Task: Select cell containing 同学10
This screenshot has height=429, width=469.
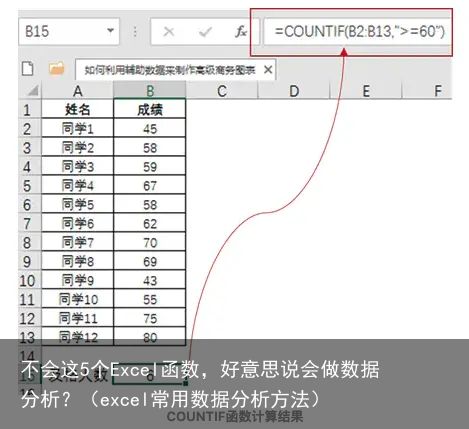Action: (x=77, y=299)
